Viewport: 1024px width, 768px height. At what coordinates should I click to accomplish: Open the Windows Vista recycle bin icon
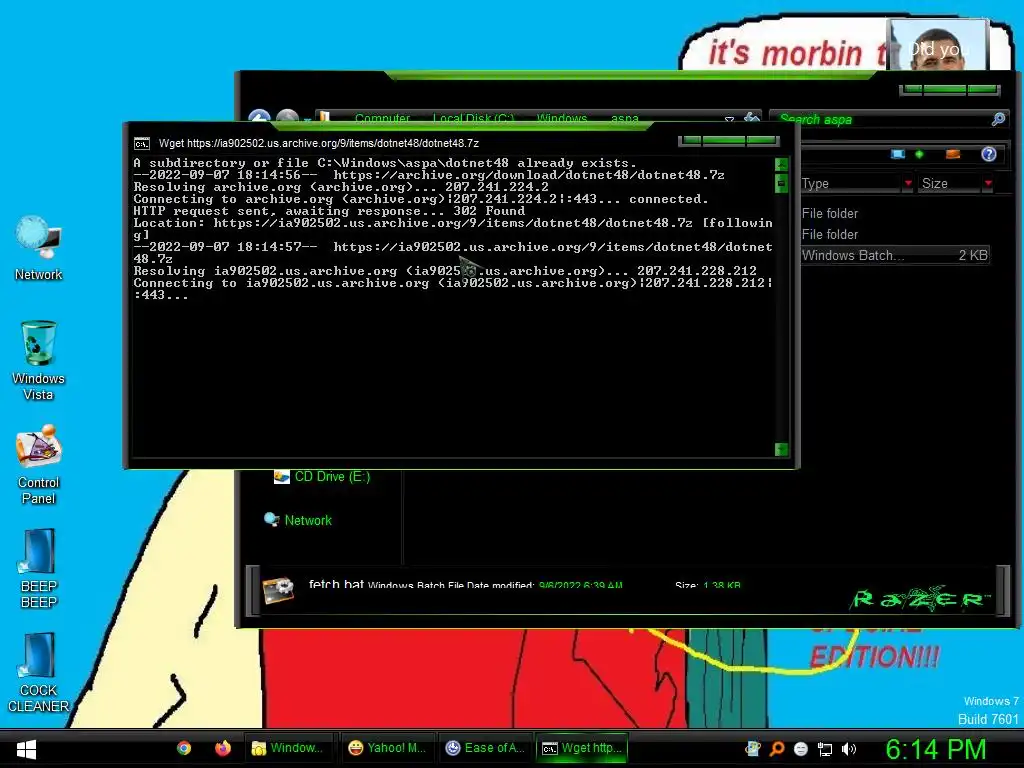[x=39, y=360]
